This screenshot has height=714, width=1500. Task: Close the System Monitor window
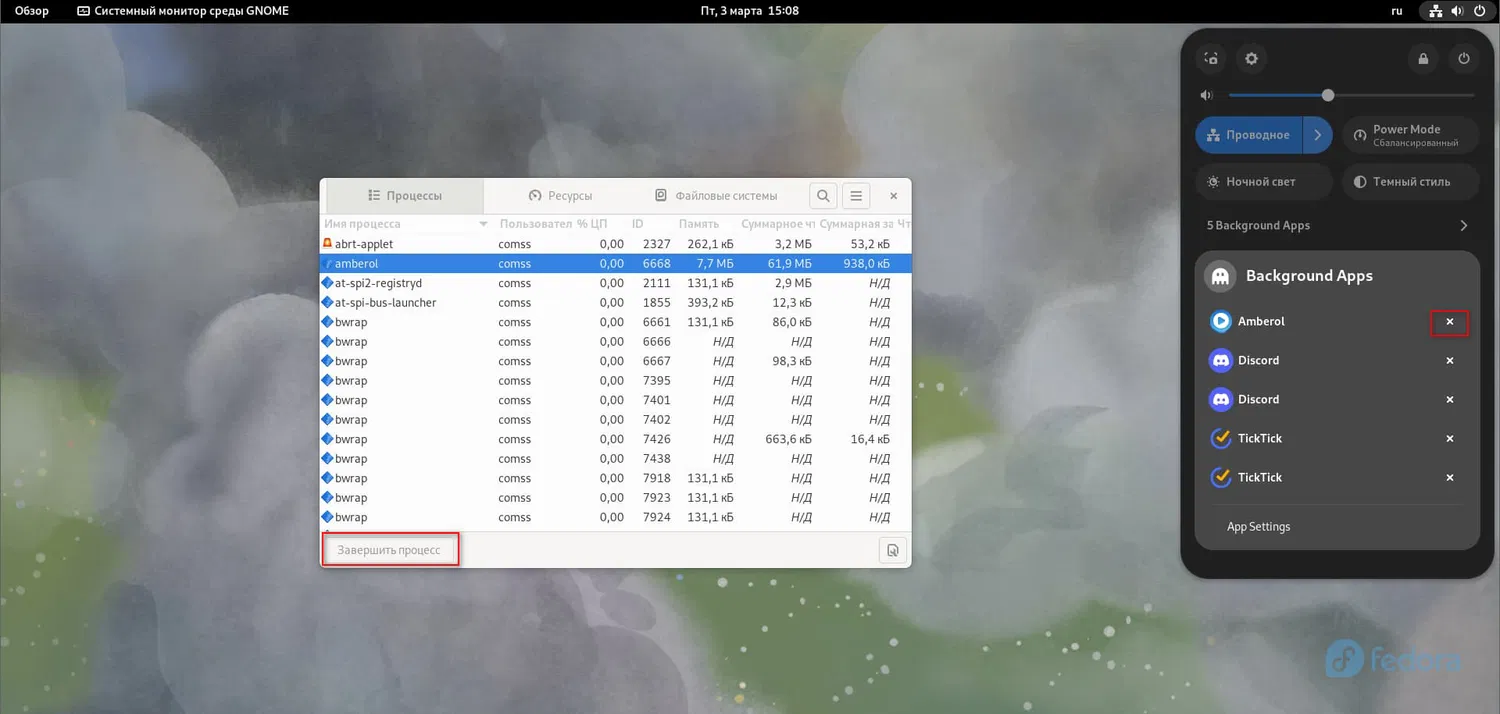click(894, 196)
